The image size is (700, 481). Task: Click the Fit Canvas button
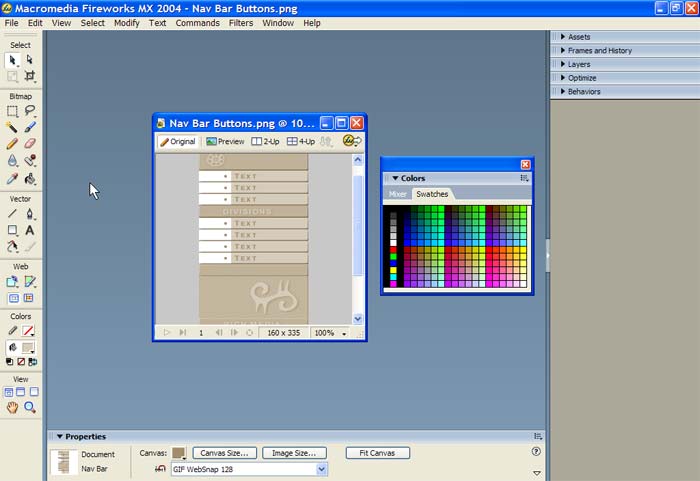(378, 453)
